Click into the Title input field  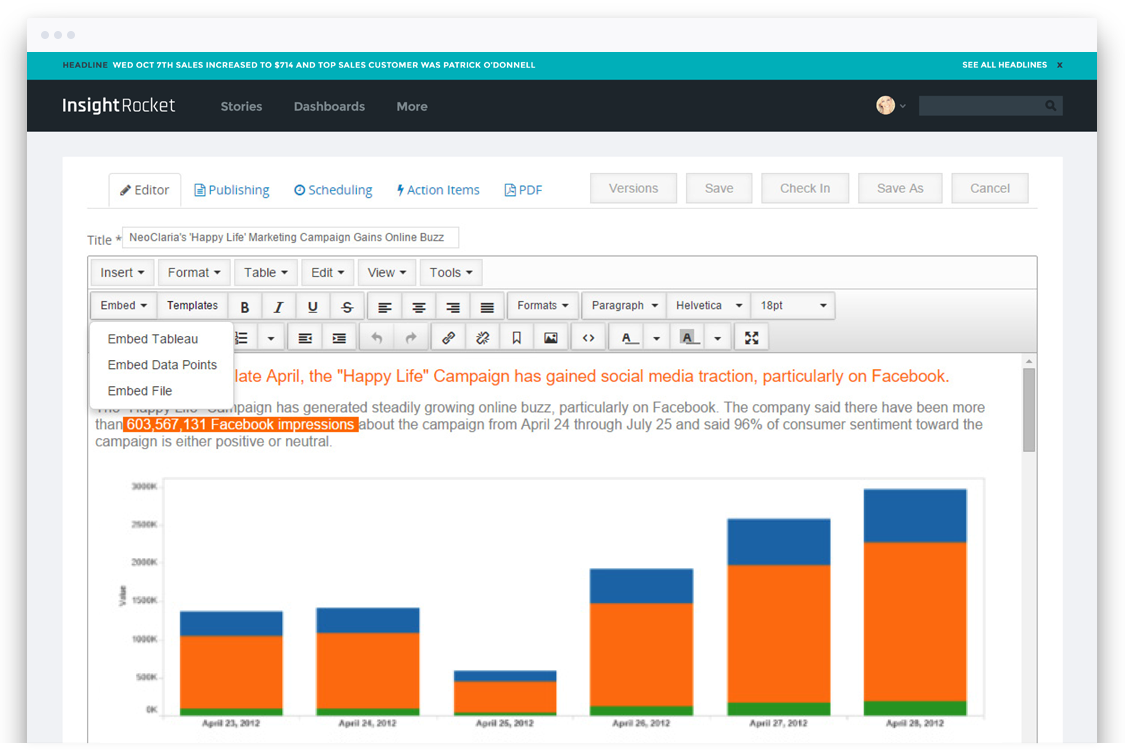click(x=290, y=237)
